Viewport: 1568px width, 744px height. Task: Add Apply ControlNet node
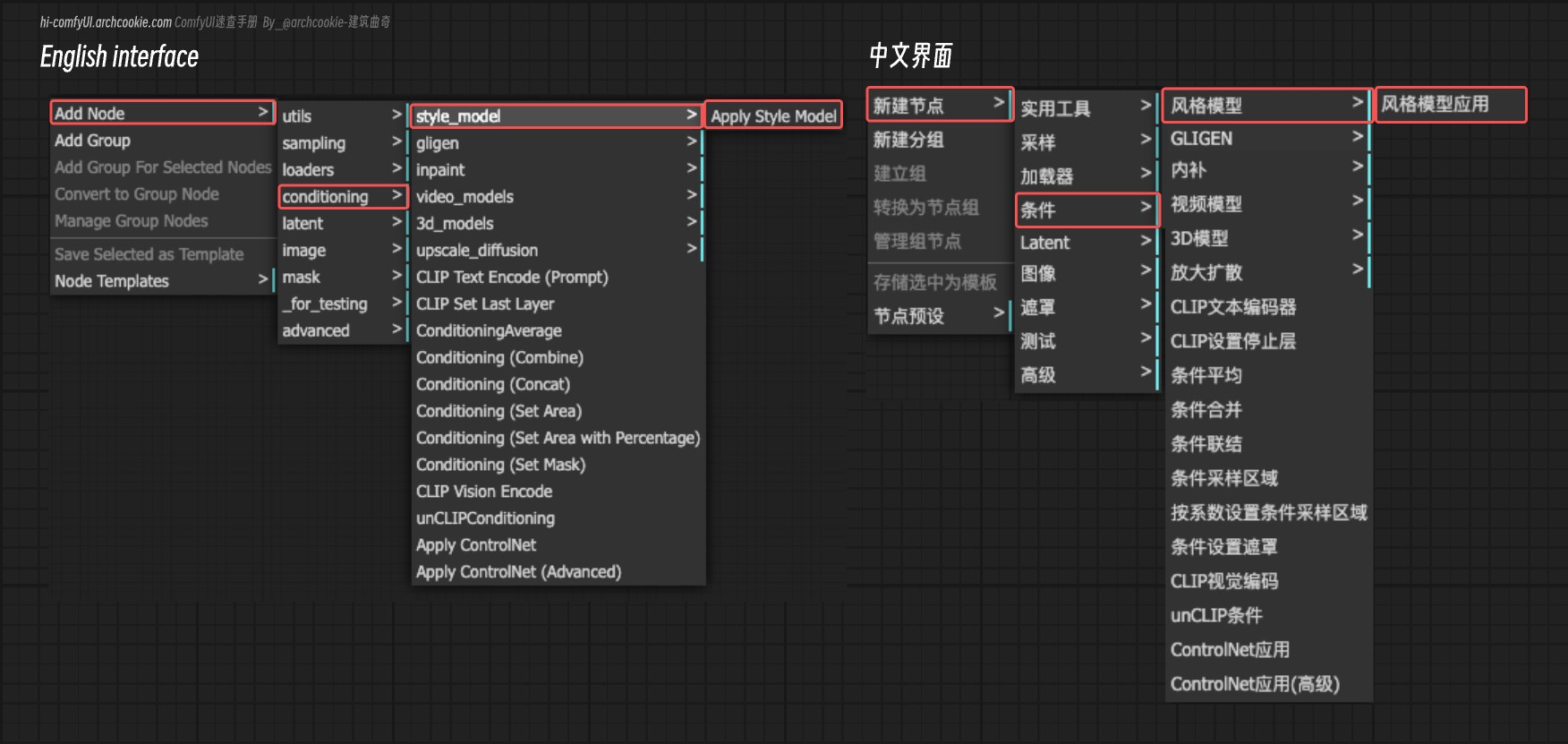click(557, 545)
